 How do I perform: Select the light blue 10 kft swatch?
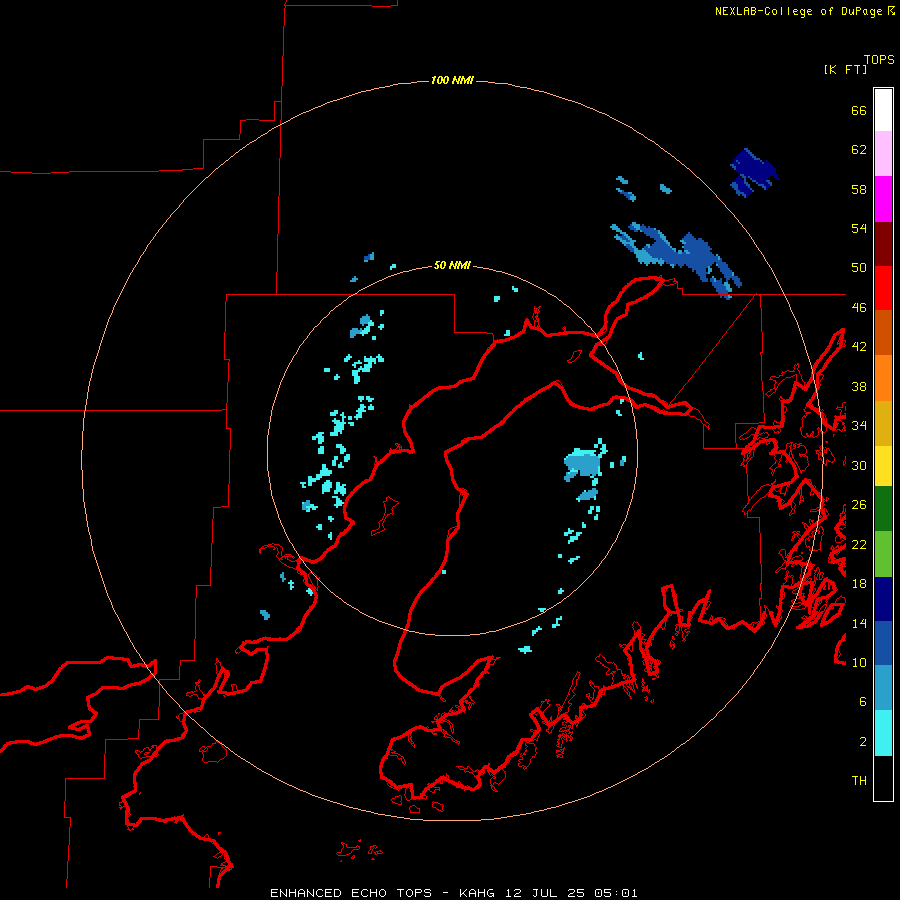[x=883, y=688]
